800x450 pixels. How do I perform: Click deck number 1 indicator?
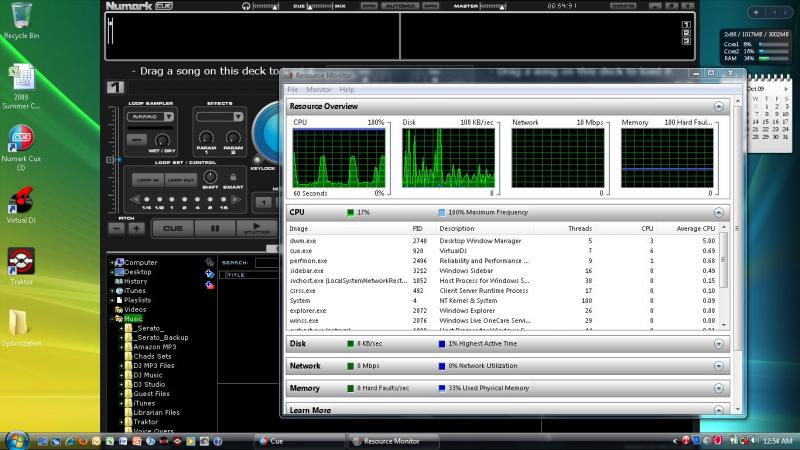(115, 87)
